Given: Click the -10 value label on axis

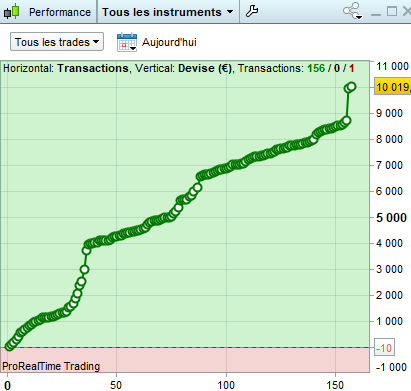Looking at the screenshot, I should pos(384,348).
